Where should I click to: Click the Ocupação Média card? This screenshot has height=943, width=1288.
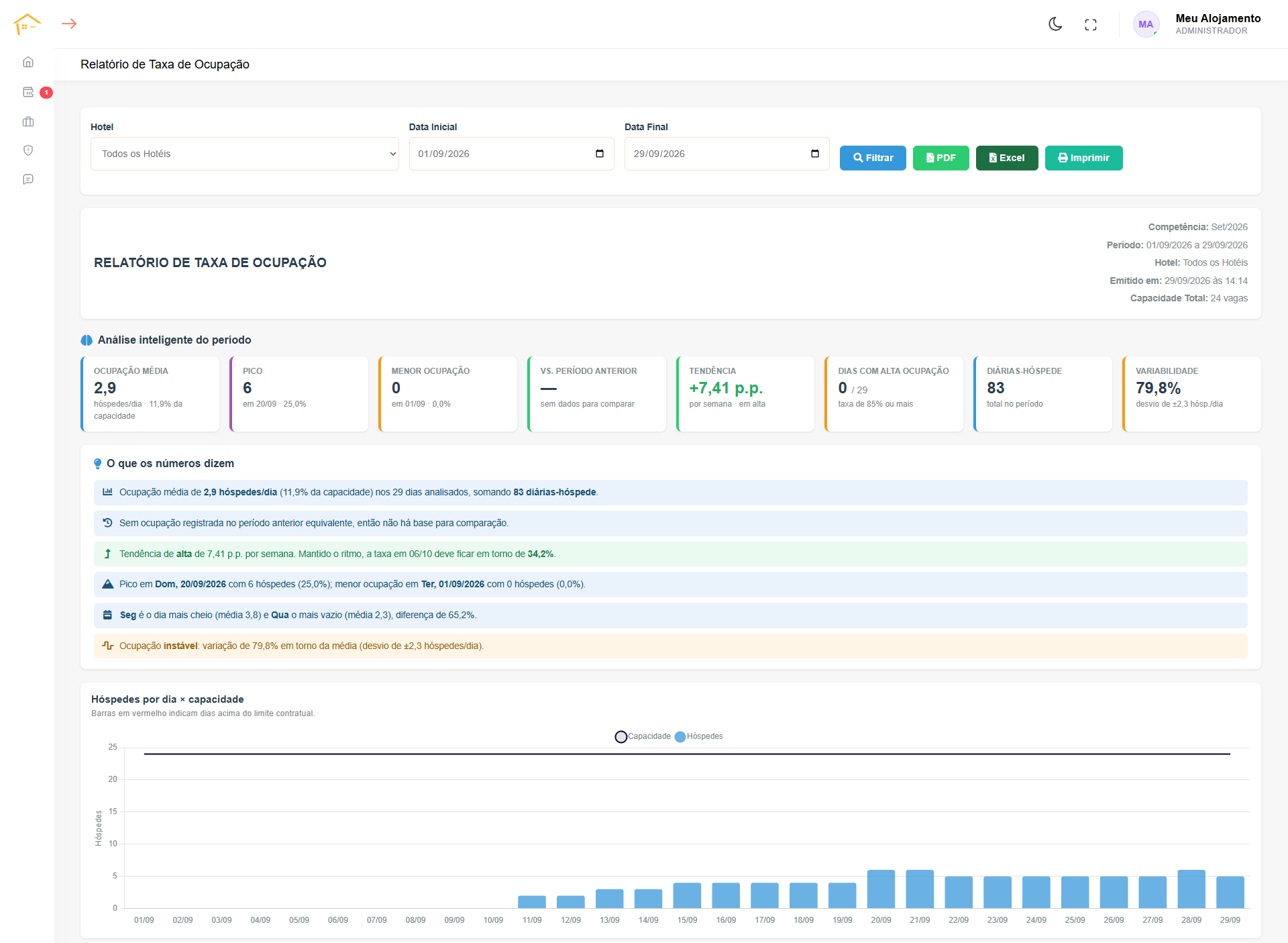150,394
